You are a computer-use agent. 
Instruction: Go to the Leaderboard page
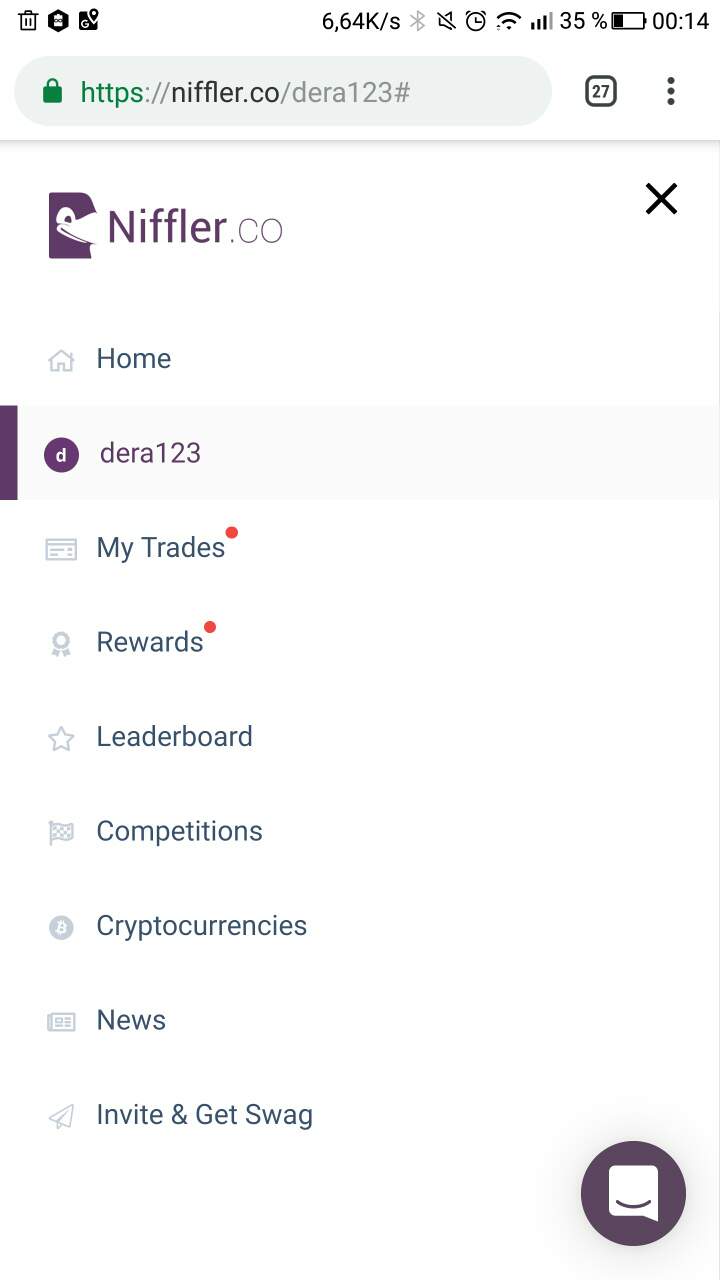174,737
